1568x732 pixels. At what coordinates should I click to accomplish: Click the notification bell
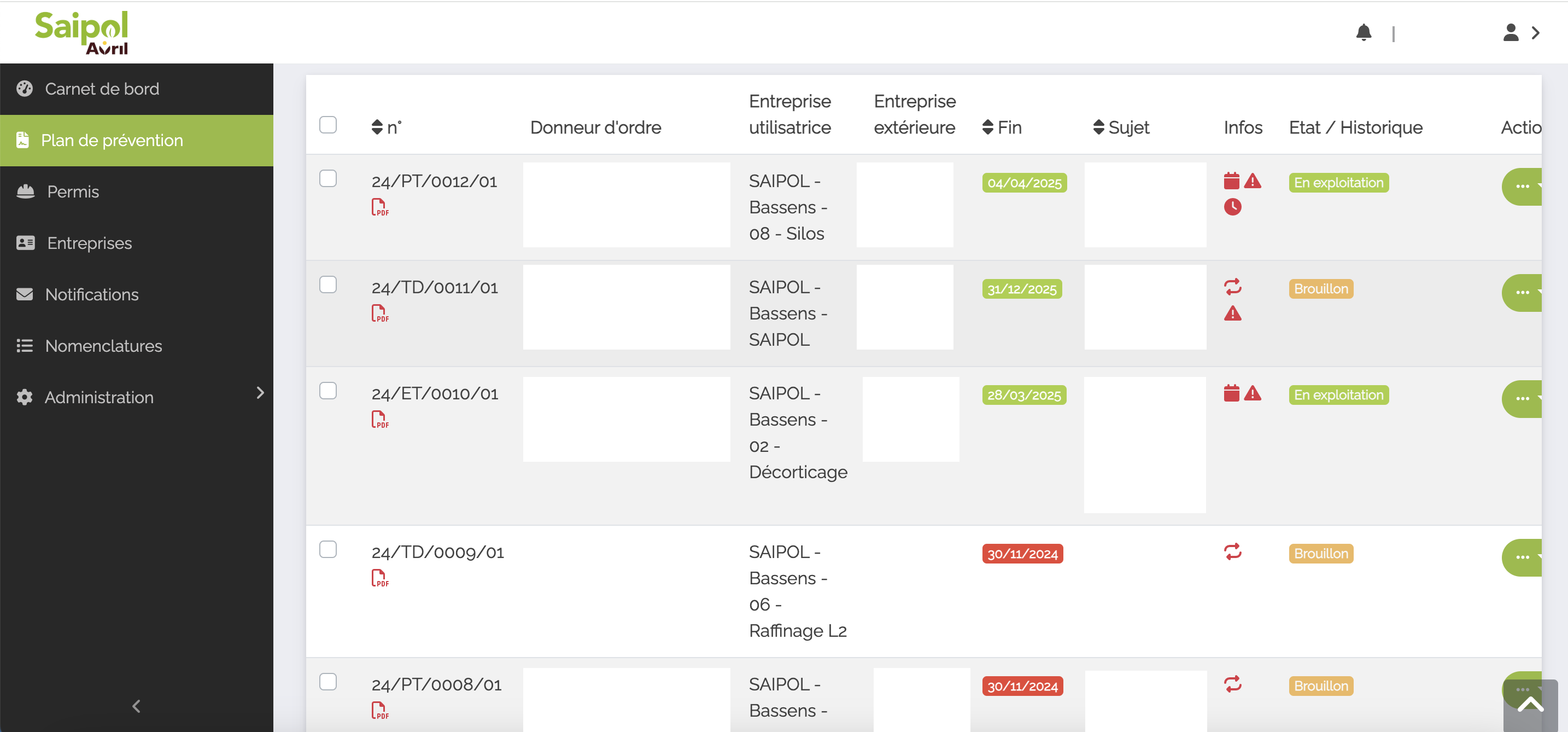pos(1364,33)
